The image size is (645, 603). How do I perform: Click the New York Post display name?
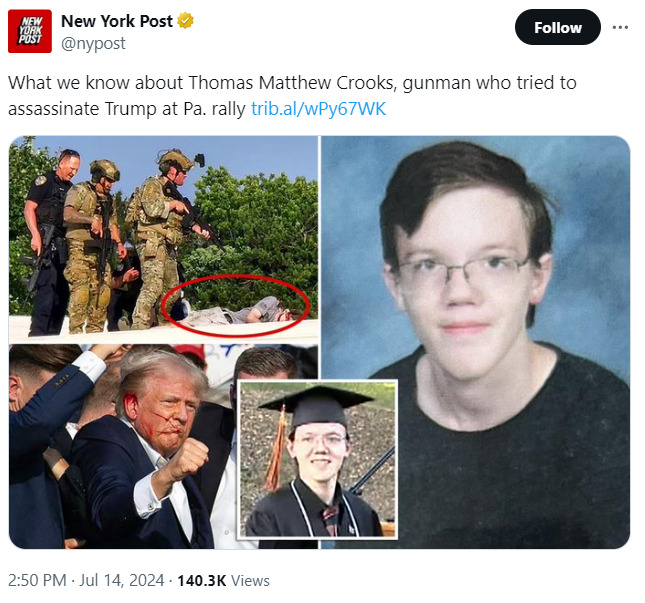117,21
